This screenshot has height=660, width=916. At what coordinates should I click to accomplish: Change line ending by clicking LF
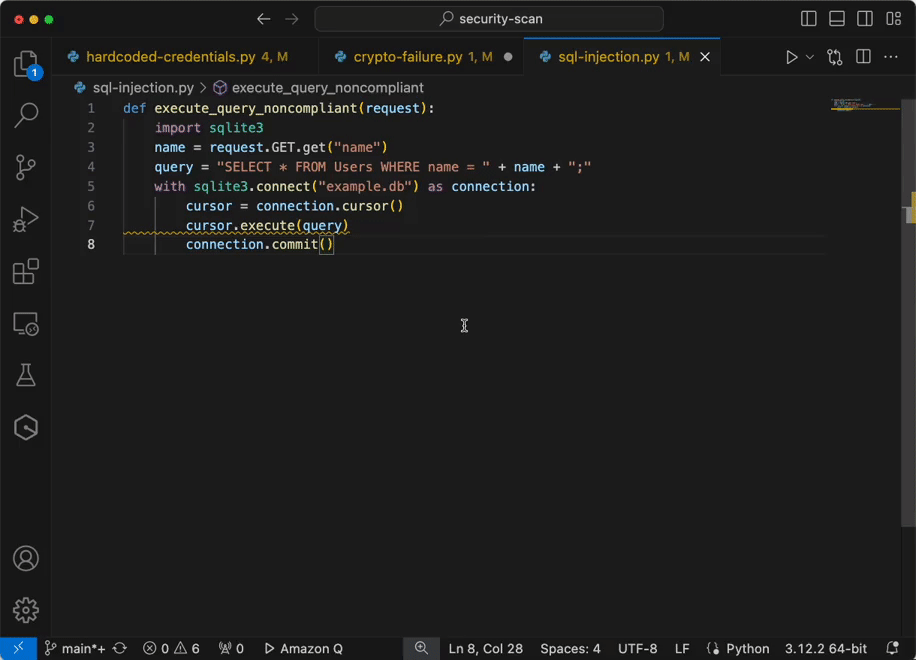click(682, 648)
